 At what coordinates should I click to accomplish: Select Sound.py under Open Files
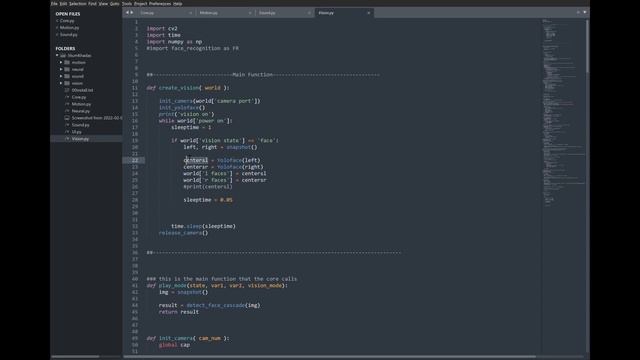click(69, 35)
